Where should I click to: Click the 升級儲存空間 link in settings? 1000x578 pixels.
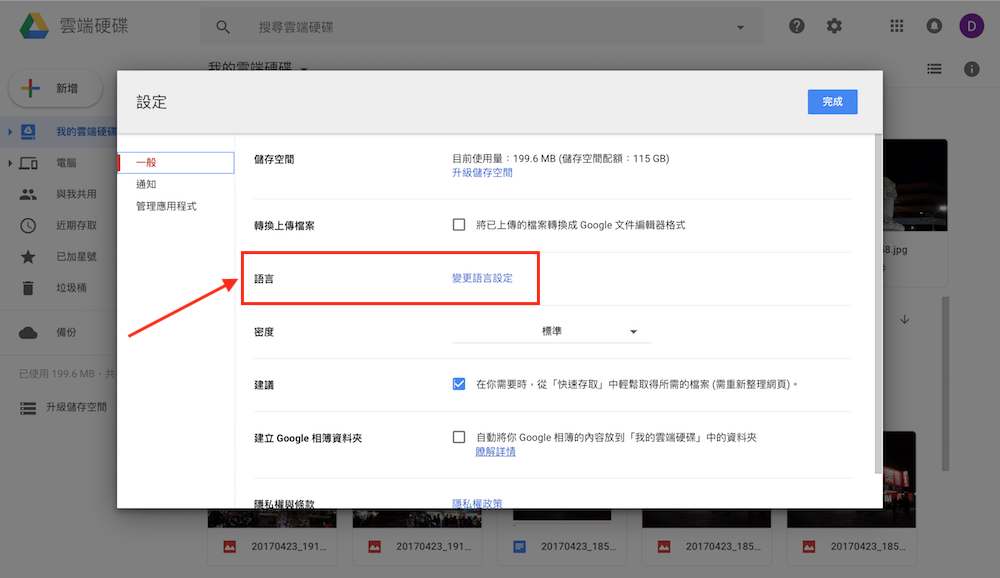point(482,173)
